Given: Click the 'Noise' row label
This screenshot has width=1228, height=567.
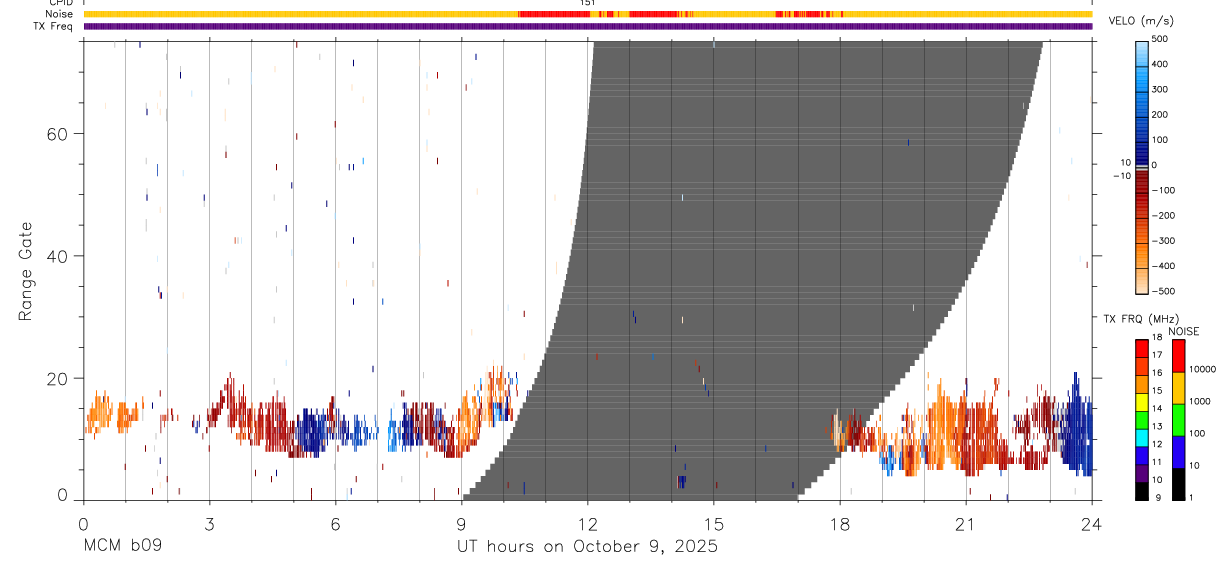Looking at the screenshot, I should pyautogui.click(x=59, y=14).
